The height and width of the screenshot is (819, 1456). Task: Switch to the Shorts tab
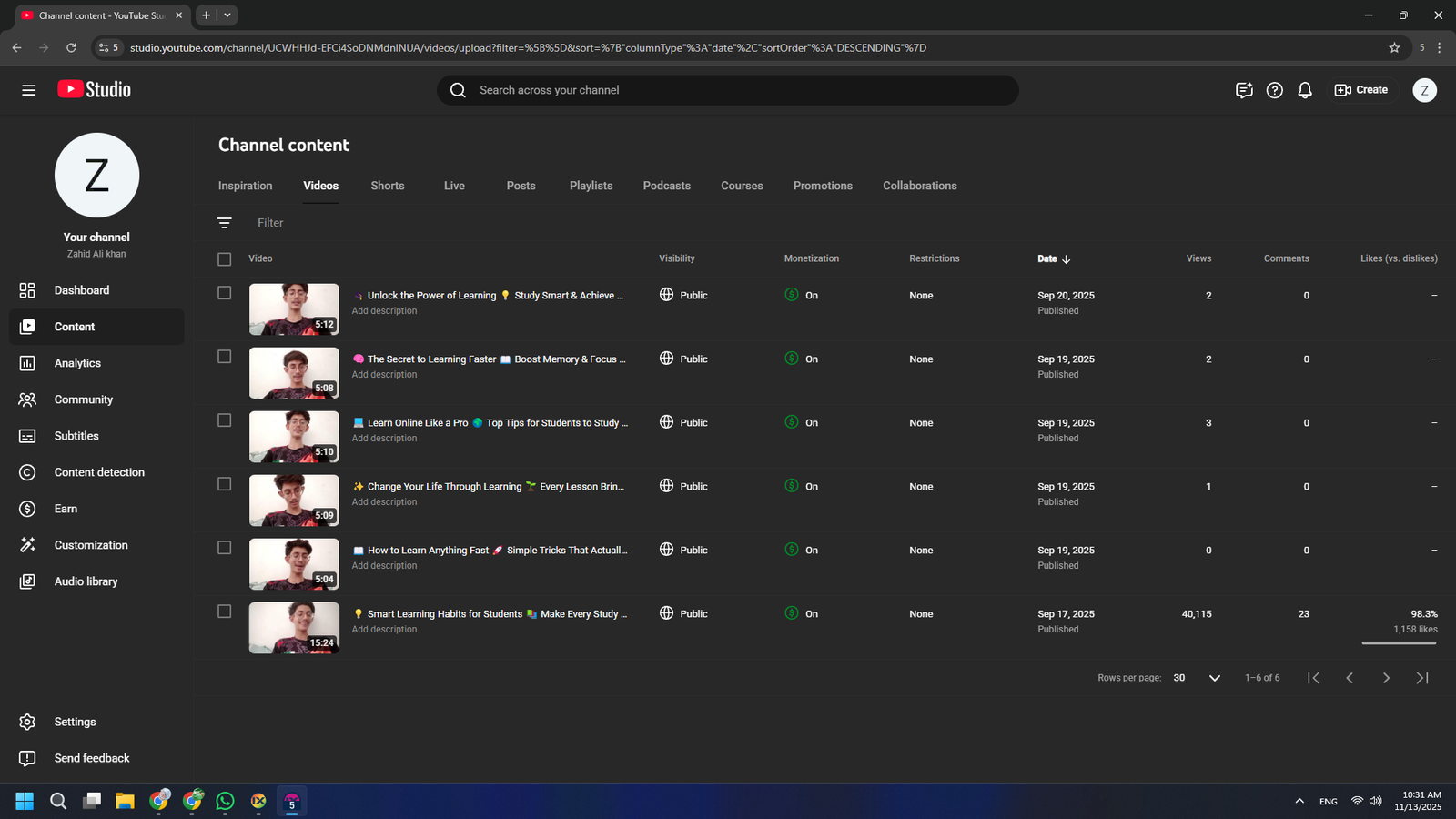(387, 186)
